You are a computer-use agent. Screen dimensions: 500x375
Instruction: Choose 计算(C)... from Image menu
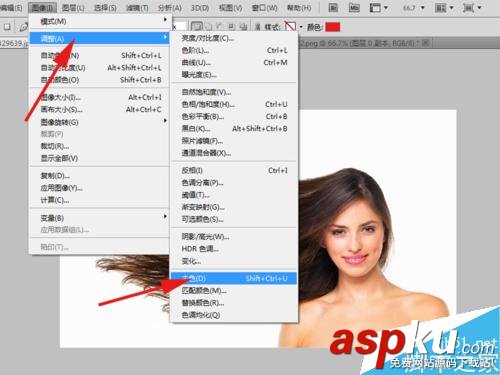tap(100, 200)
